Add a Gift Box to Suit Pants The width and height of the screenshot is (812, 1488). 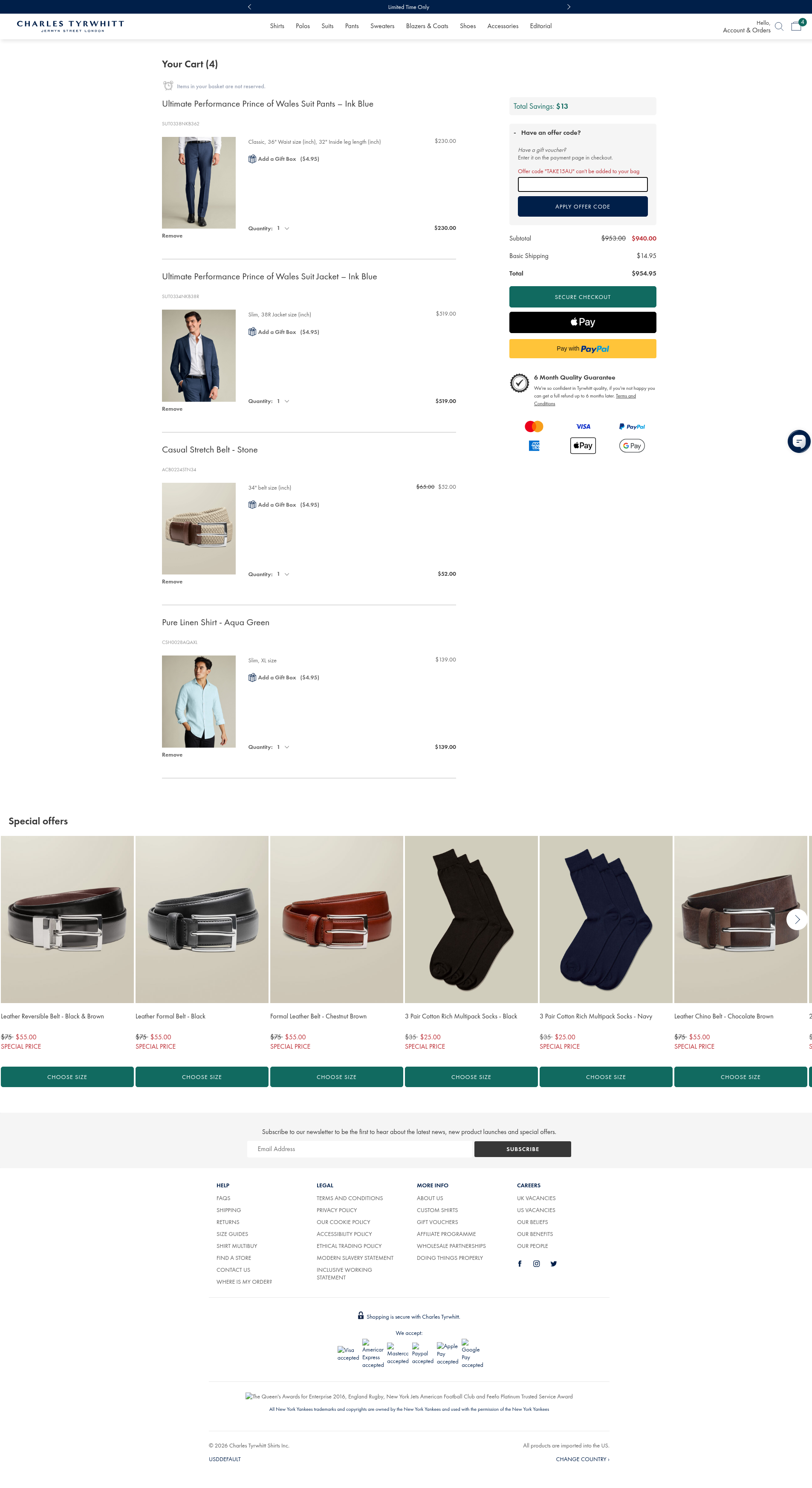(x=283, y=159)
